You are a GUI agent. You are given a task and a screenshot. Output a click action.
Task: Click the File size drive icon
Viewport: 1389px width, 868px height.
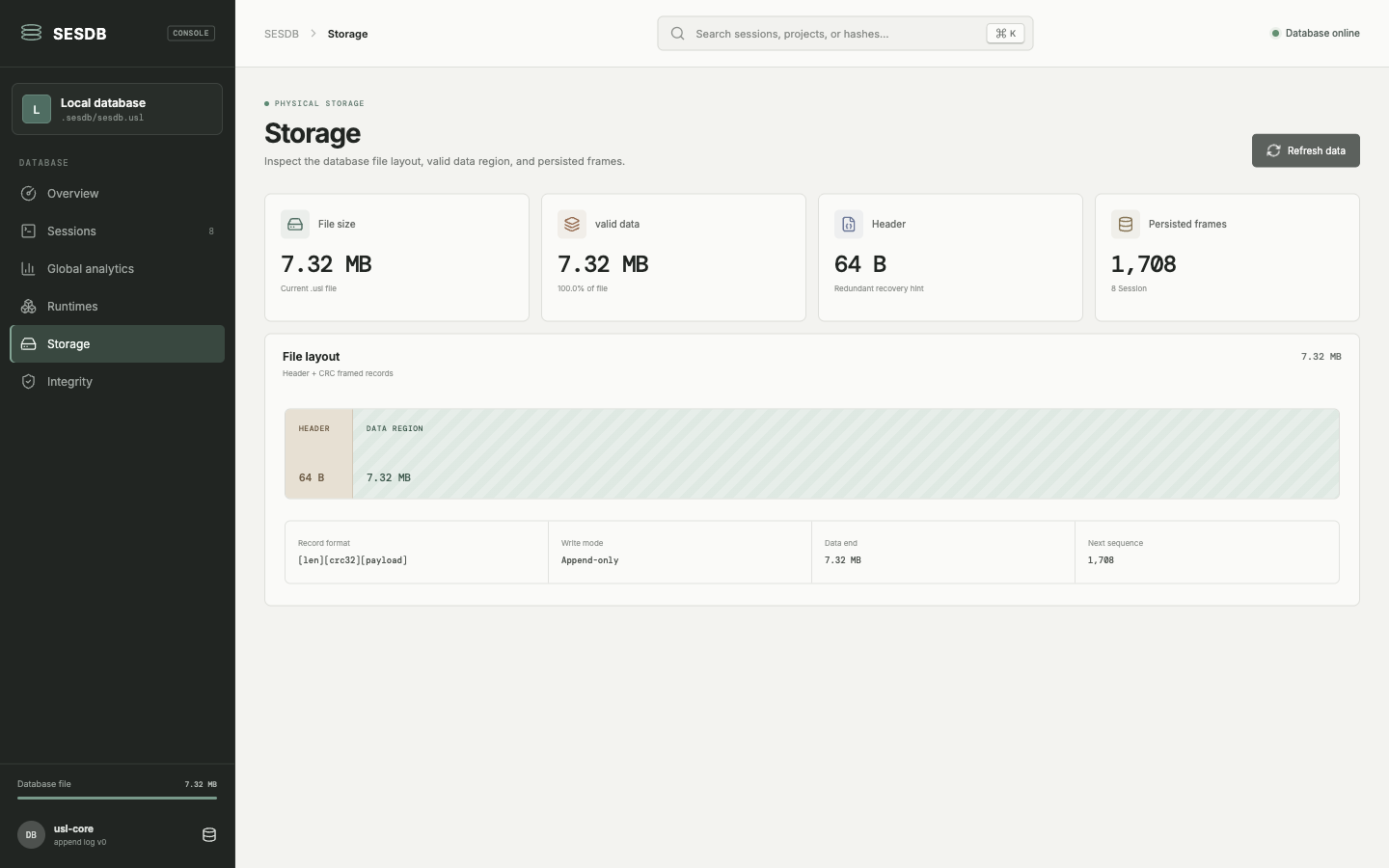(x=295, y=224)
